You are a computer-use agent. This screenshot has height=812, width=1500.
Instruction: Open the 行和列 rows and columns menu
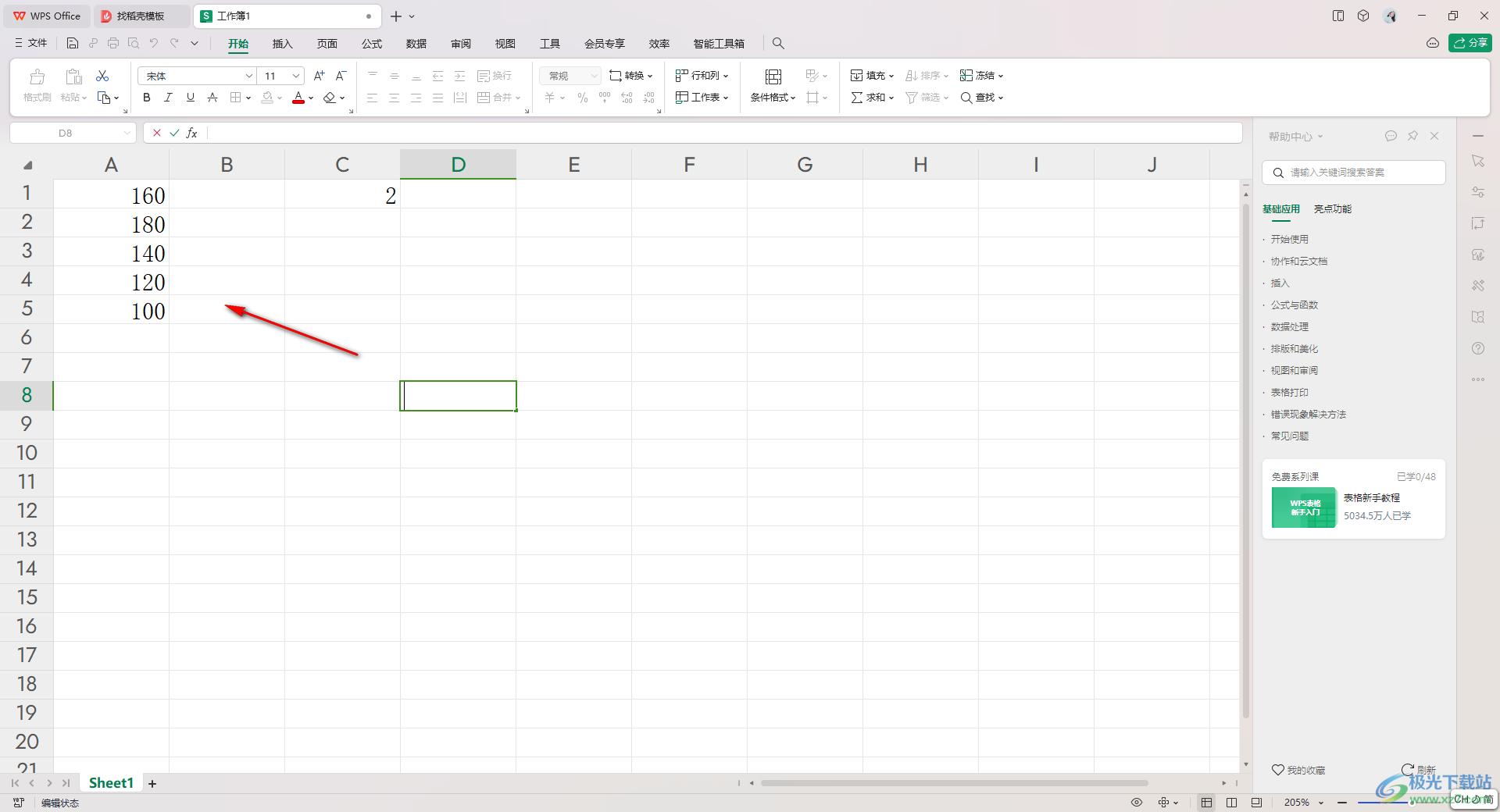pos(702,76)
